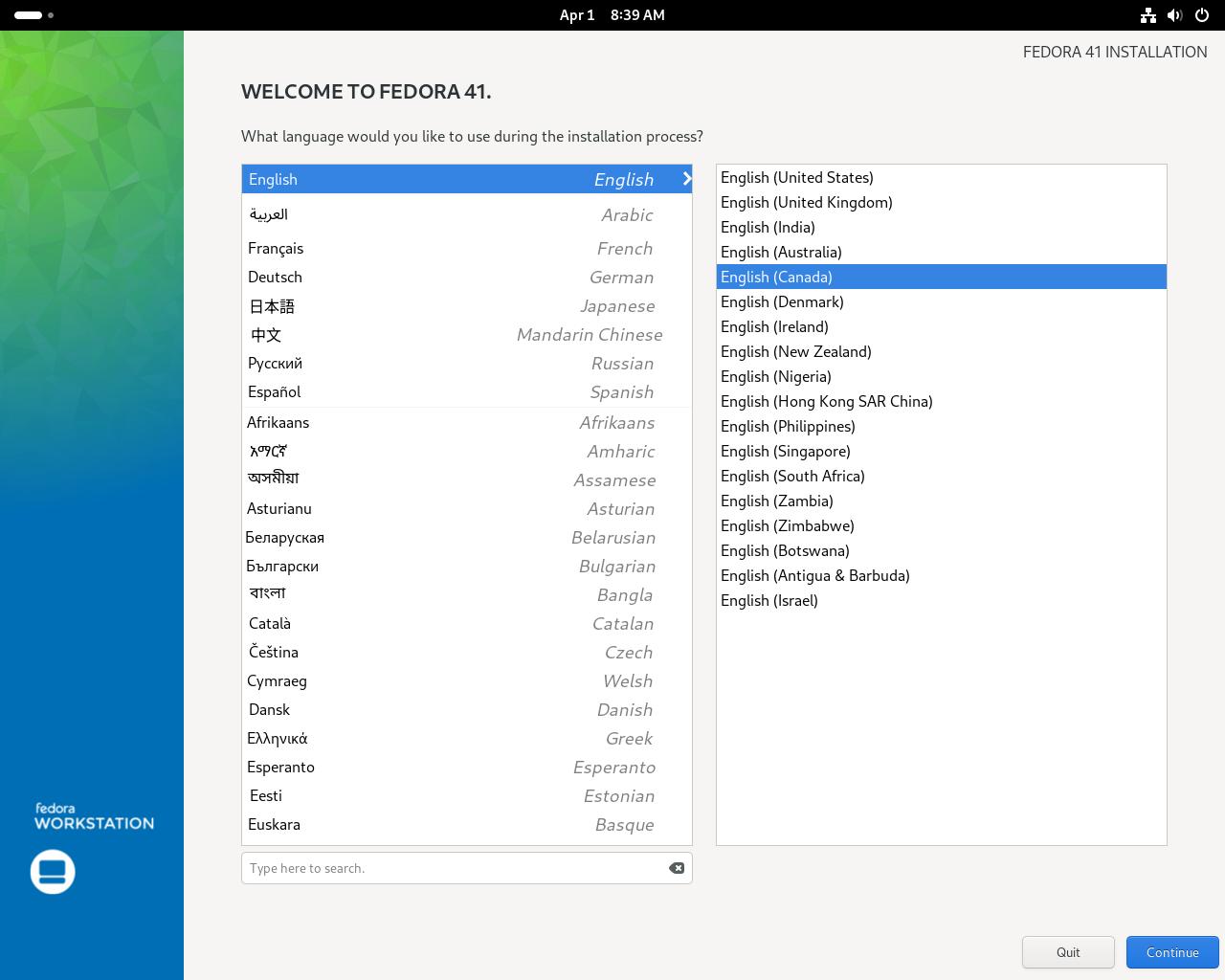Choose English (Australia) locale

[x=942, y=252]
